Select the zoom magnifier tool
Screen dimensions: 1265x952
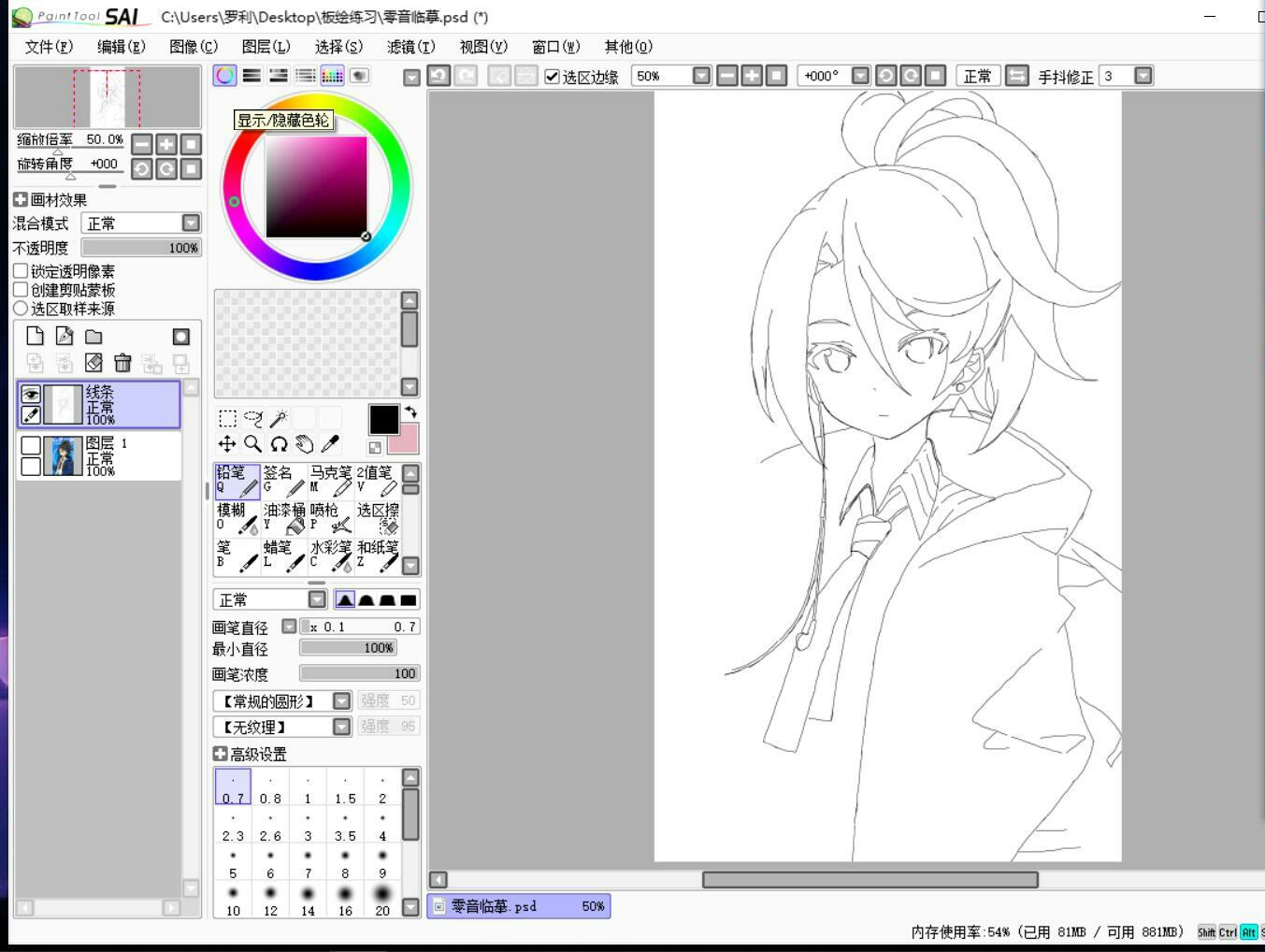[253, 443]
